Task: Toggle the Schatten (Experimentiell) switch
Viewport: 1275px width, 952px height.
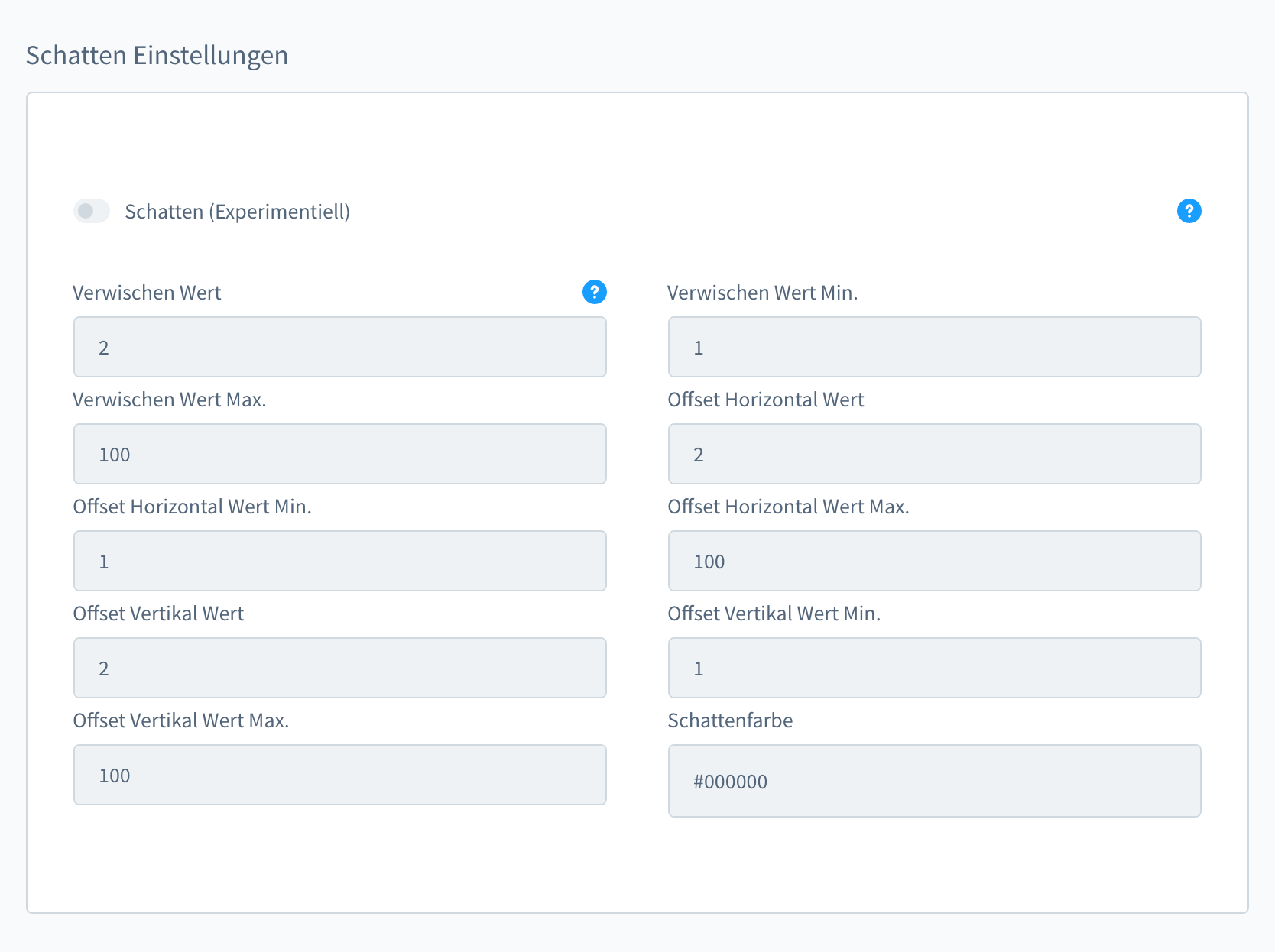Action: point(92,211)
